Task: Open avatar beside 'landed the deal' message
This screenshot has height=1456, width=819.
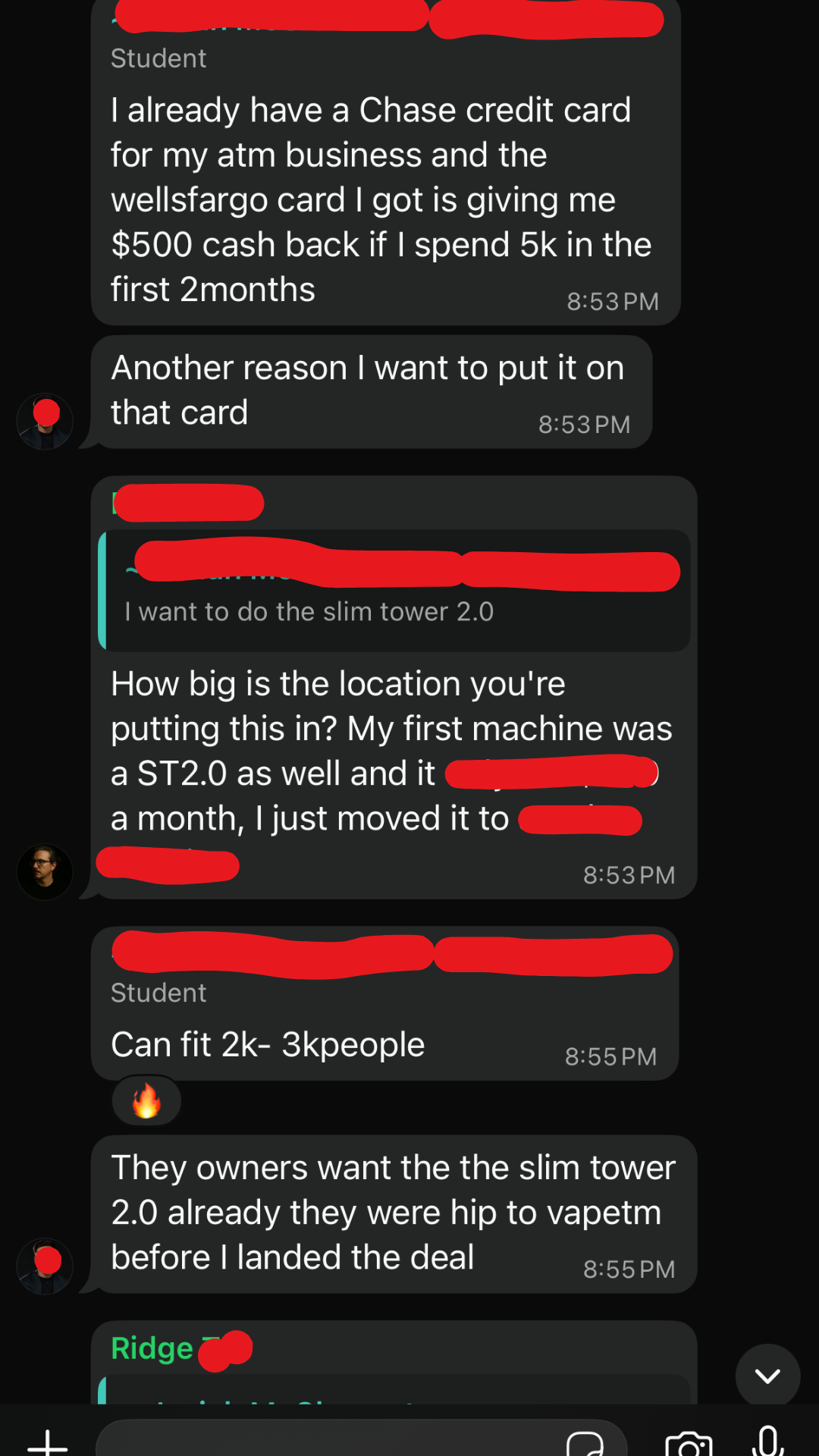Action: coord(45,1266)
